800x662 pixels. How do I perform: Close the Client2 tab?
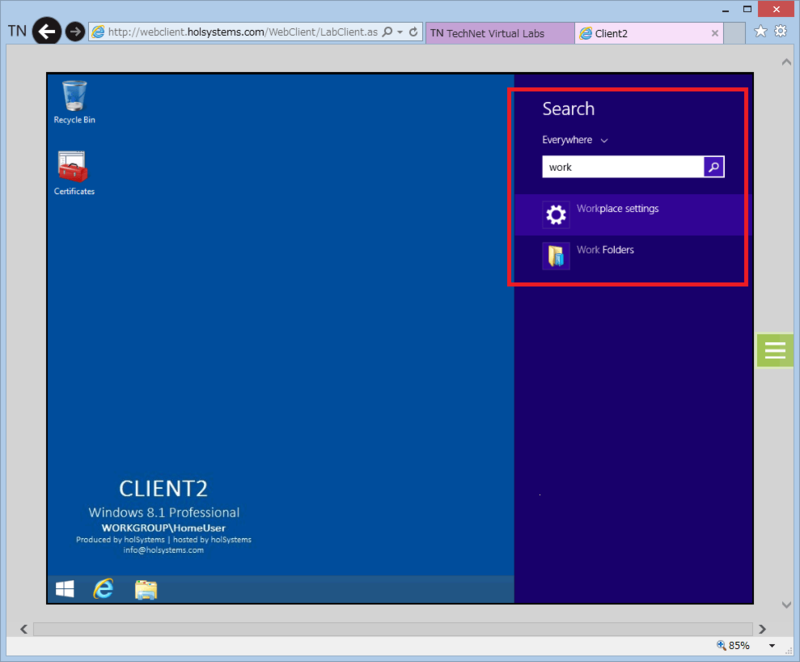coord(715,33)
